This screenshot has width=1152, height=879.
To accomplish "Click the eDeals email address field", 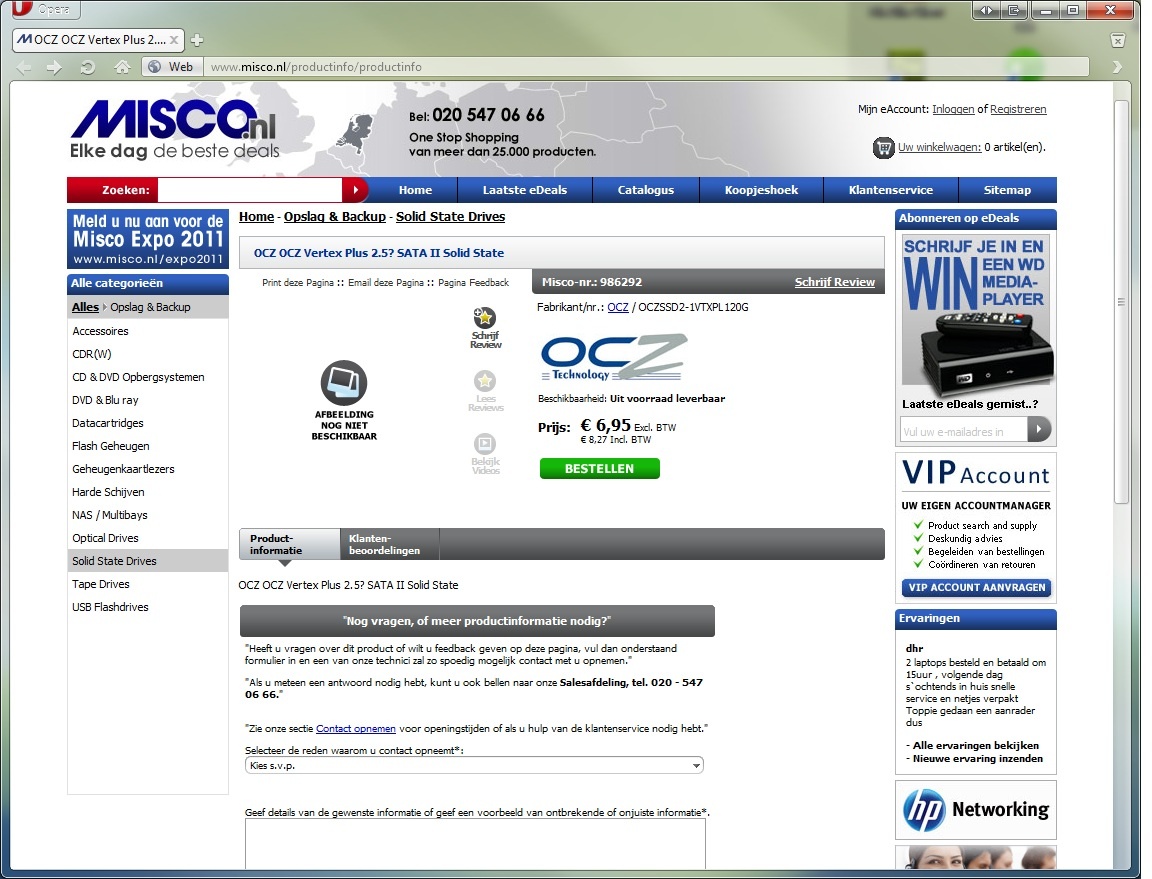I will (x=963, y=431).
